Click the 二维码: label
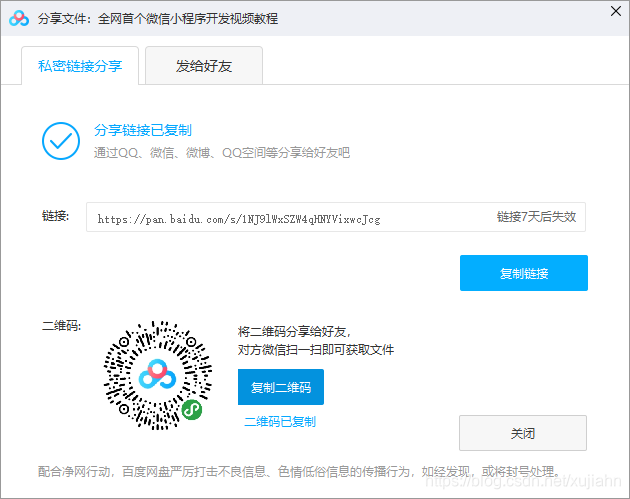Image resolution: width=630 pixels, height=499 pixels. tap(61, 326)
